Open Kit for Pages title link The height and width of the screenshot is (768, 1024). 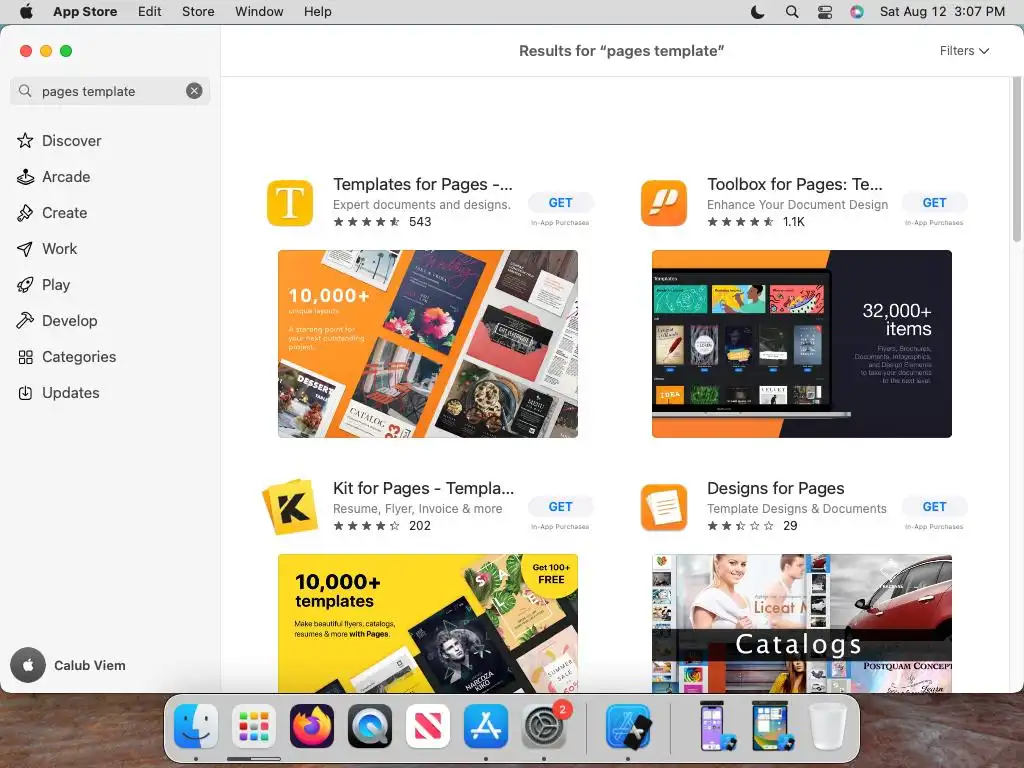pyautogui.click(x=423, y=488)
